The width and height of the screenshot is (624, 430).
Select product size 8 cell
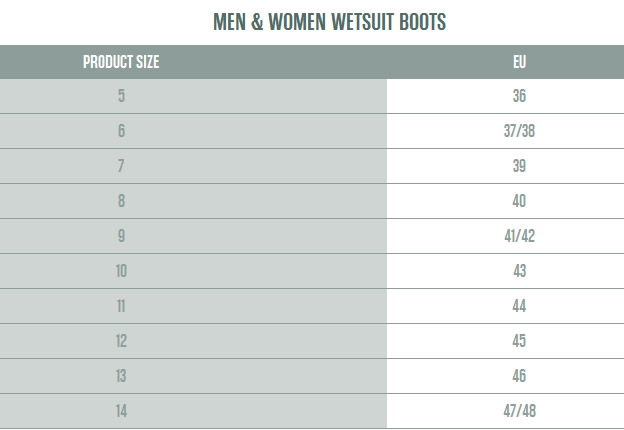193,201
